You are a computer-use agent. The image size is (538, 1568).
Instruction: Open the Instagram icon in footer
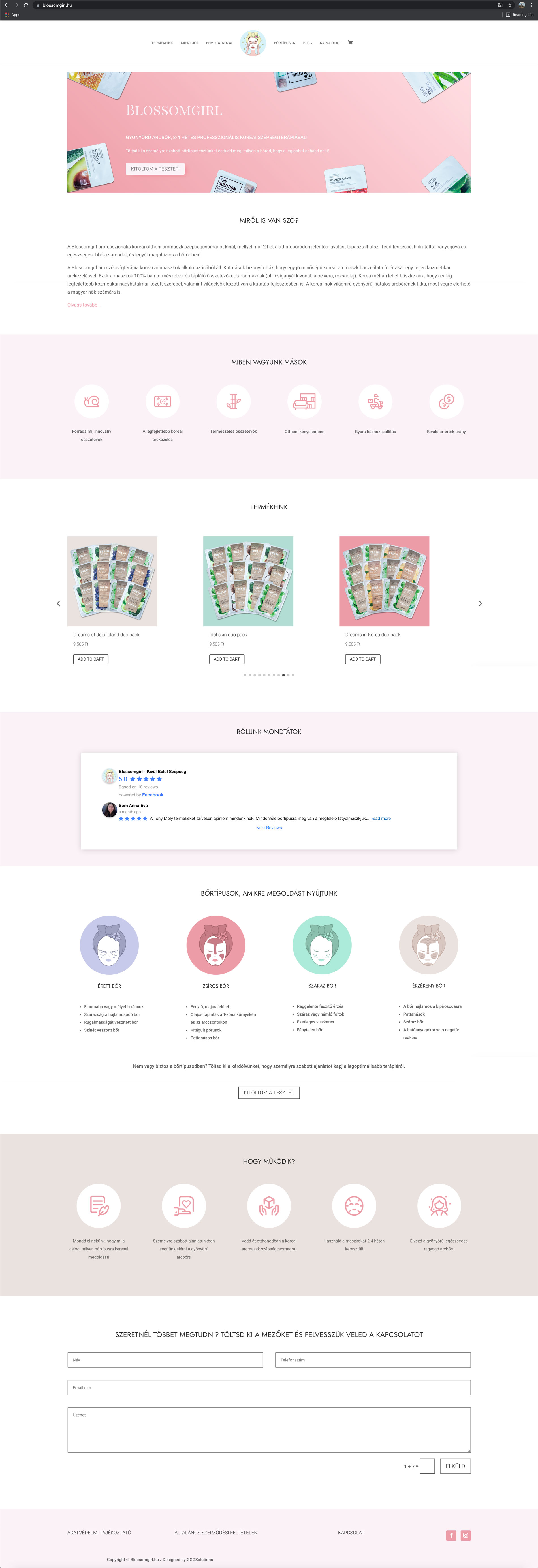click(466, 1535)
